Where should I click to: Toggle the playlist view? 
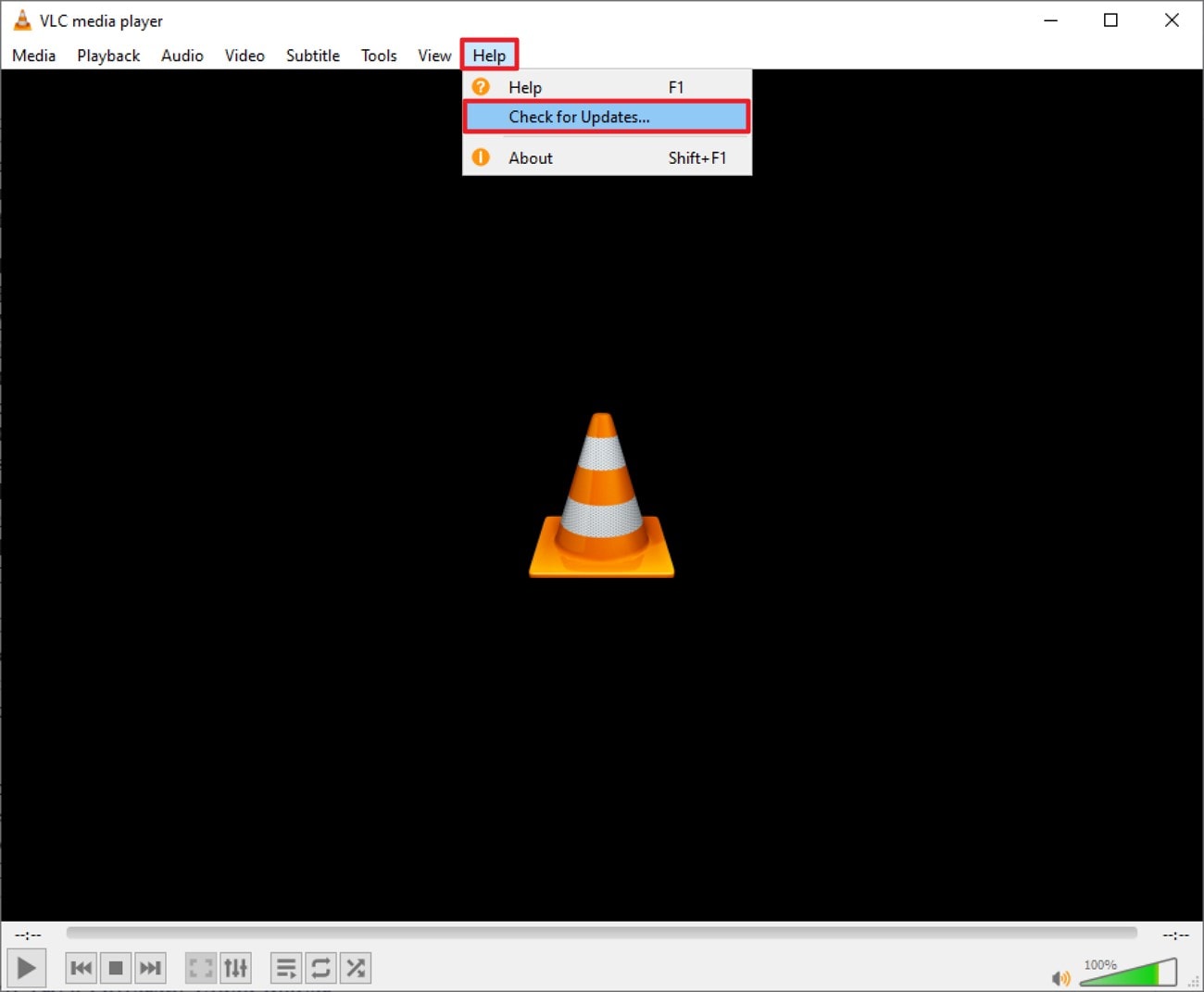(x=286, y=969)
